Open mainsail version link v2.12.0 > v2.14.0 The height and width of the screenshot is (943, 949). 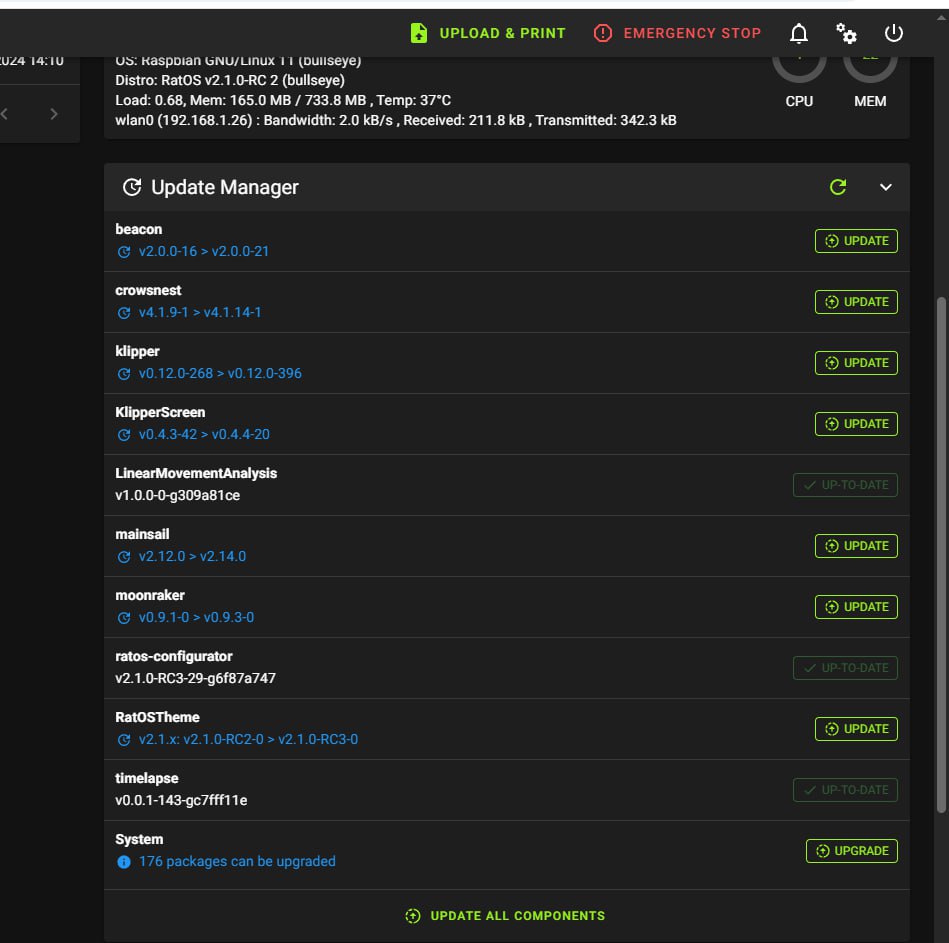[x=192, y=556]
